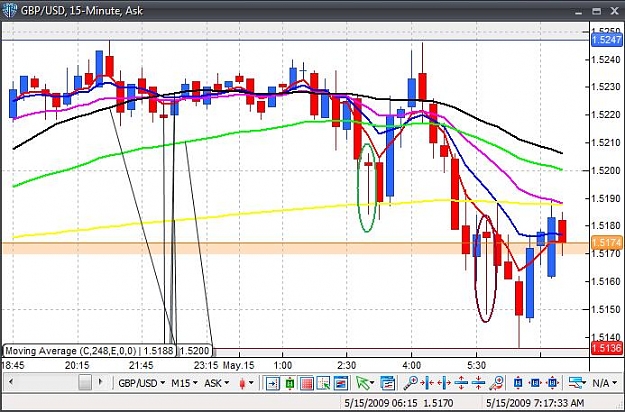Click the four-way price marker move icon
625x412 pixels.
[x=553, y=383]
